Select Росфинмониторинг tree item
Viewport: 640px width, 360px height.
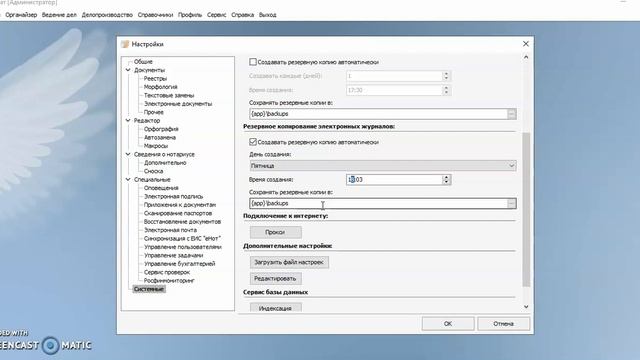(169, 281)
